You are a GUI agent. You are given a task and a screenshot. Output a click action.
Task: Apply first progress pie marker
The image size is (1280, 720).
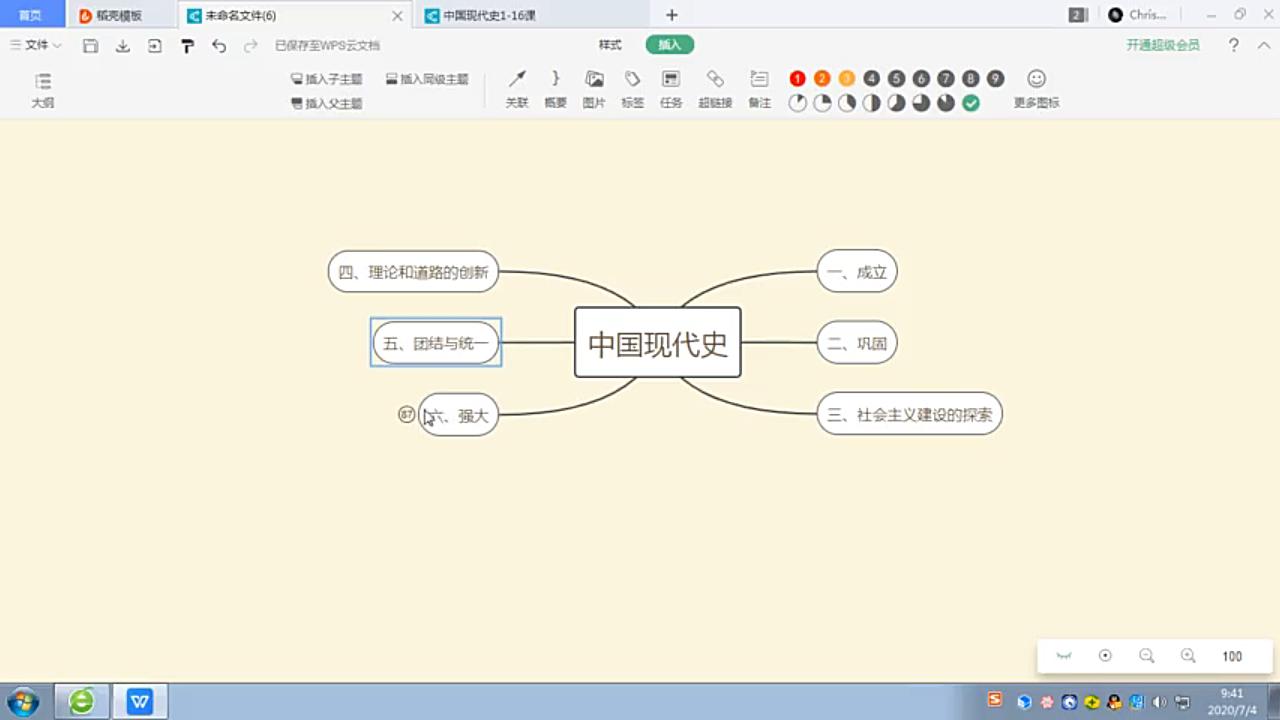(x=797, y=103)
